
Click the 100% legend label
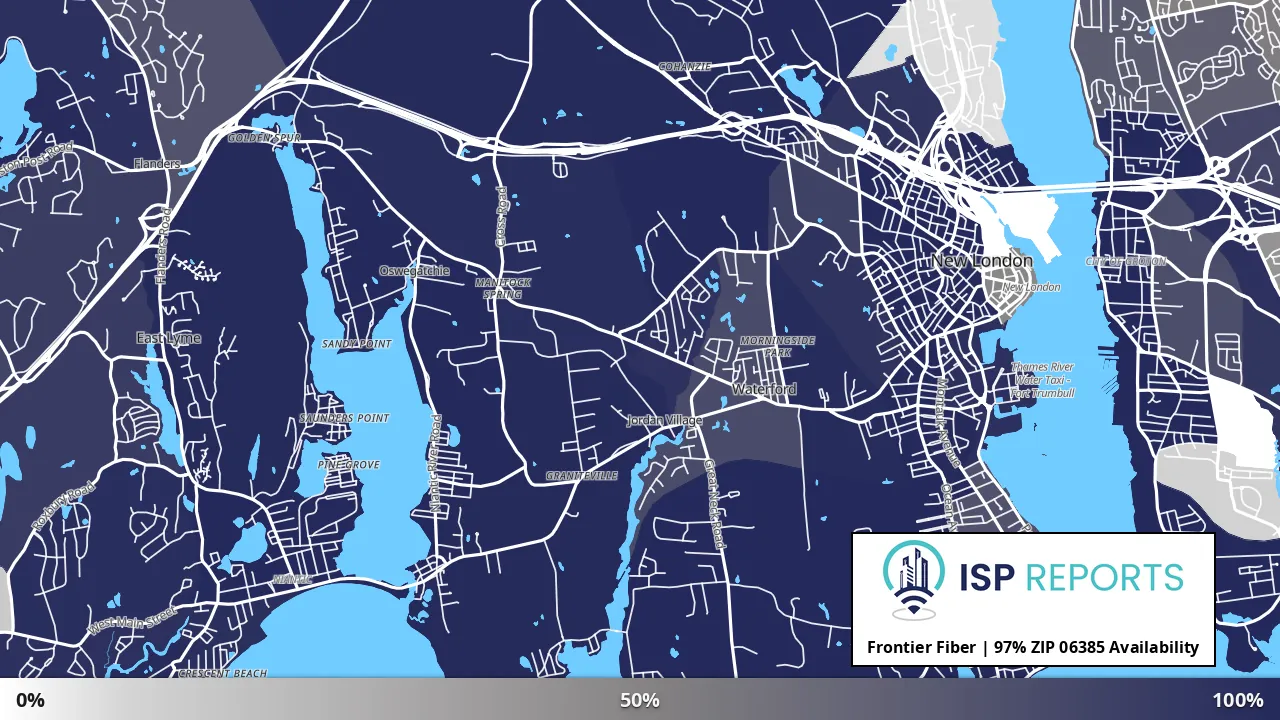1238,700
